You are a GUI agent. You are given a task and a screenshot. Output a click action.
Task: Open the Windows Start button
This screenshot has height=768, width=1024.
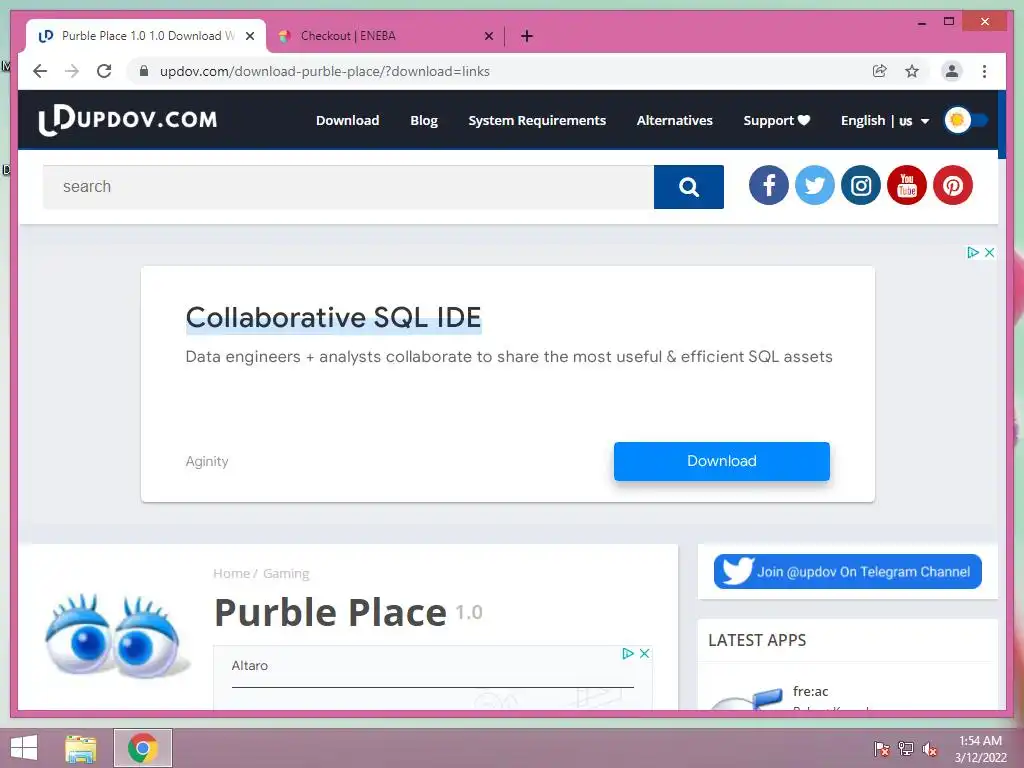pyautogui.click(x=24, y=748)
